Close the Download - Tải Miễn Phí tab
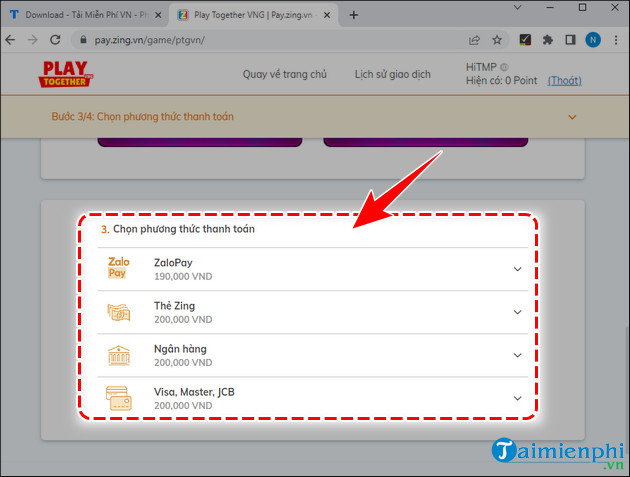The height and width of the screenshot is (477, 630). point(158,15)
